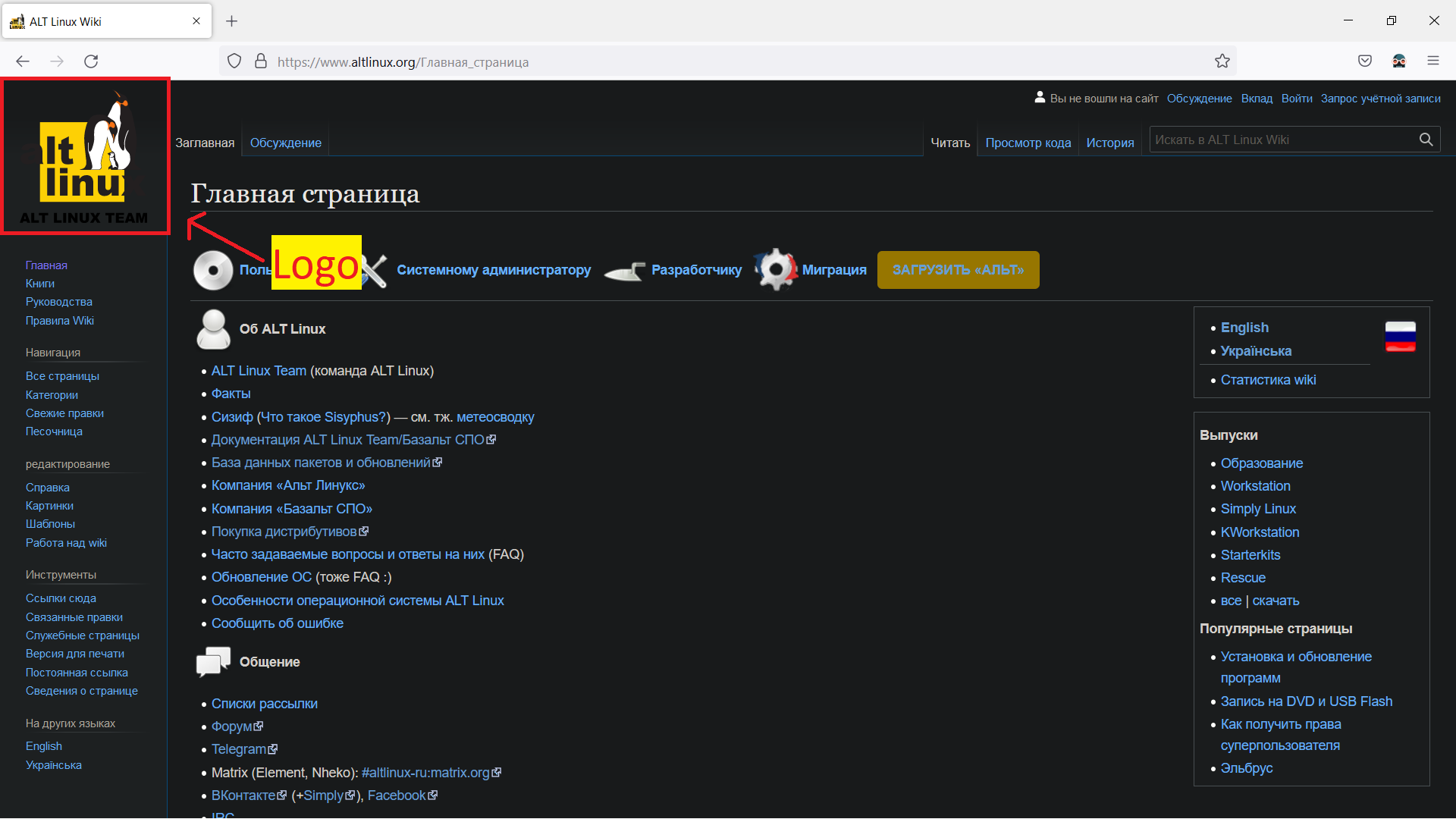The width and height of the screenshot is (1456, 819).
Task: Click the tracking protection shield icon
Action: click(234, 61)
